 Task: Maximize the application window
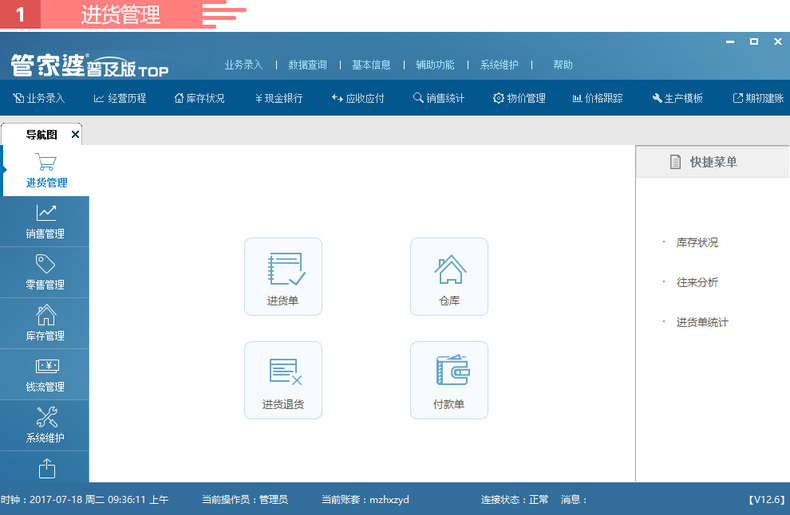coord(754,42)
